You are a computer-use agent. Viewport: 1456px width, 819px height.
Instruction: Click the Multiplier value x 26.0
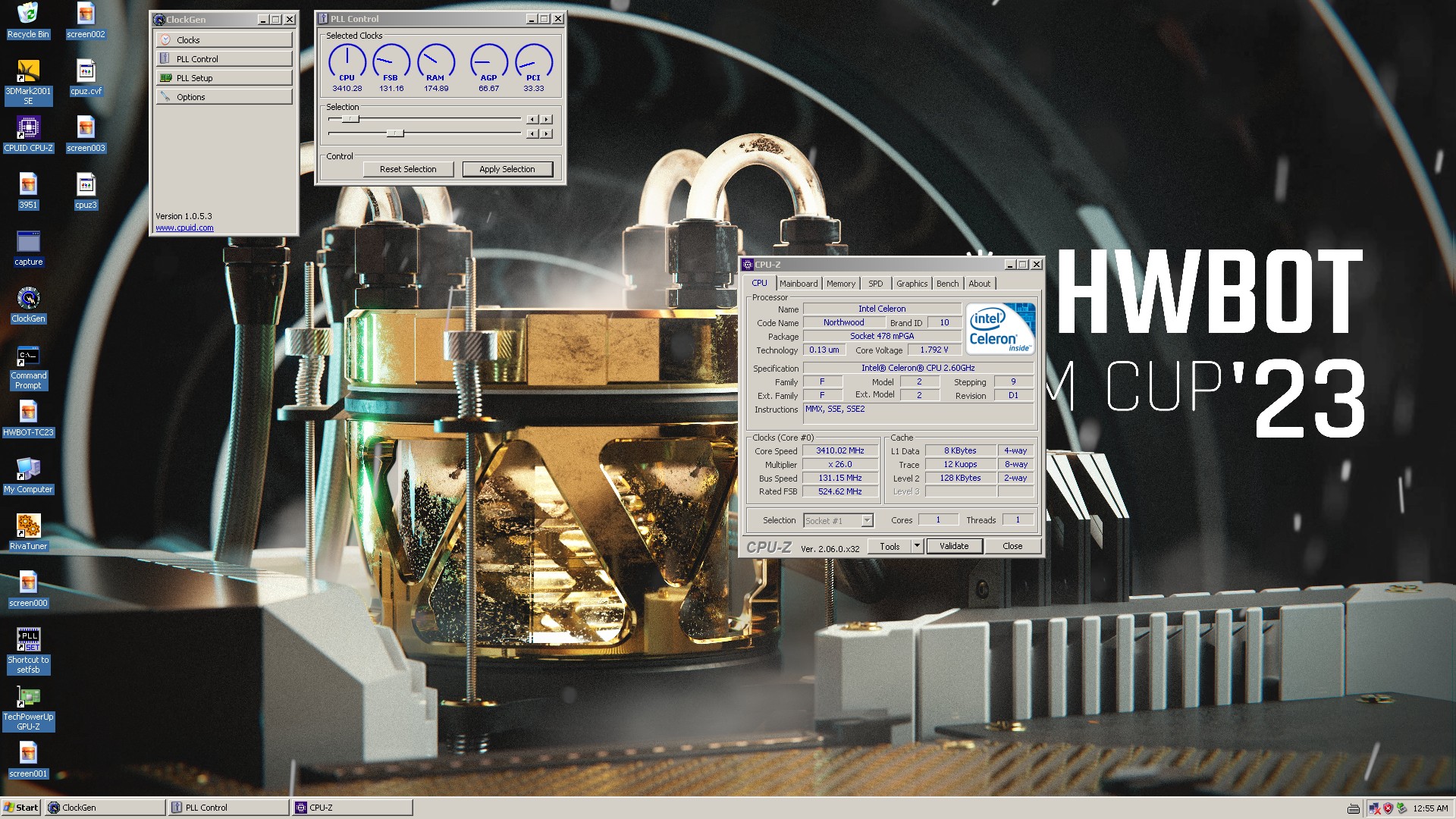point(840,464)
